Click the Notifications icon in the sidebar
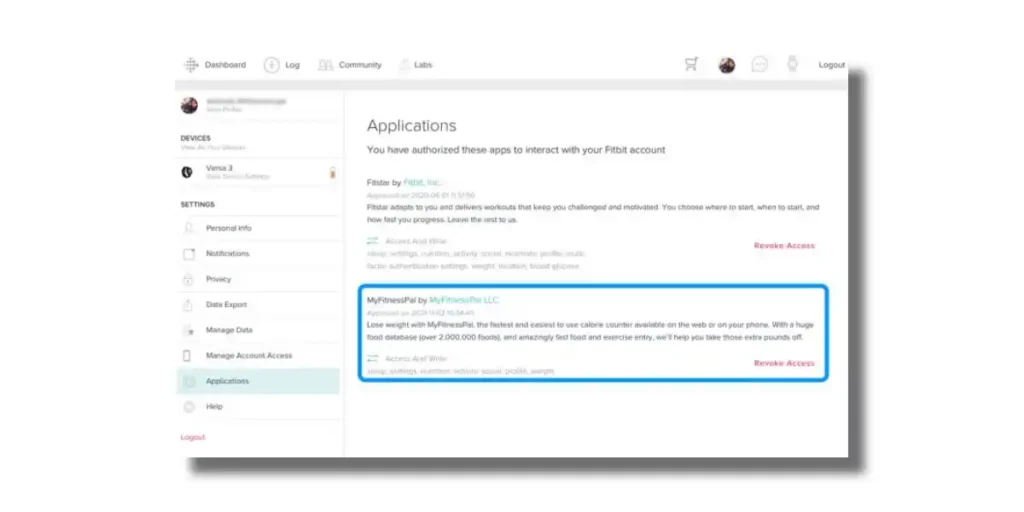Image resolution: width=1024 pixels, height=512 pixels. pos(189,254)
